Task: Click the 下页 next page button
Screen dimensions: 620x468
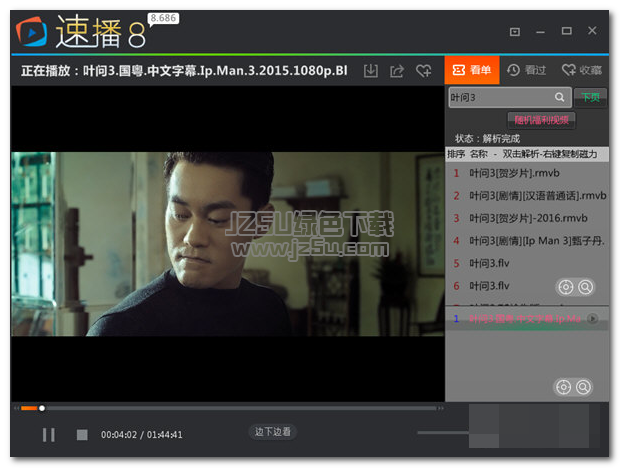Action: [590, 97]
